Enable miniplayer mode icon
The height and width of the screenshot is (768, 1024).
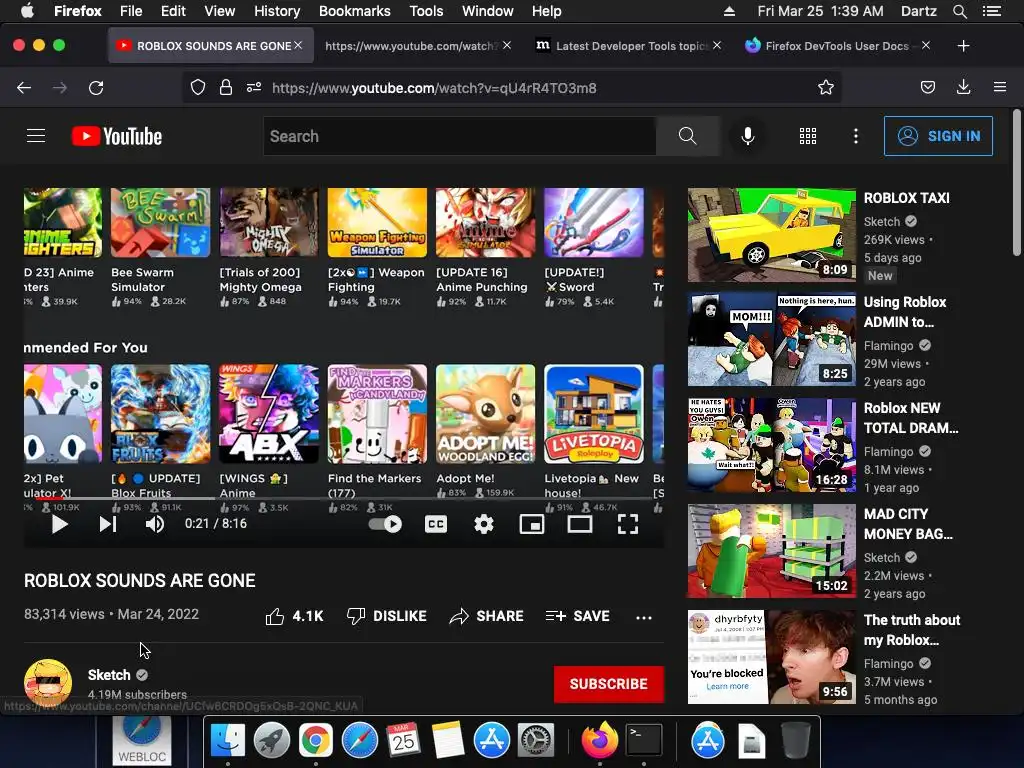[x=532, y=524]
